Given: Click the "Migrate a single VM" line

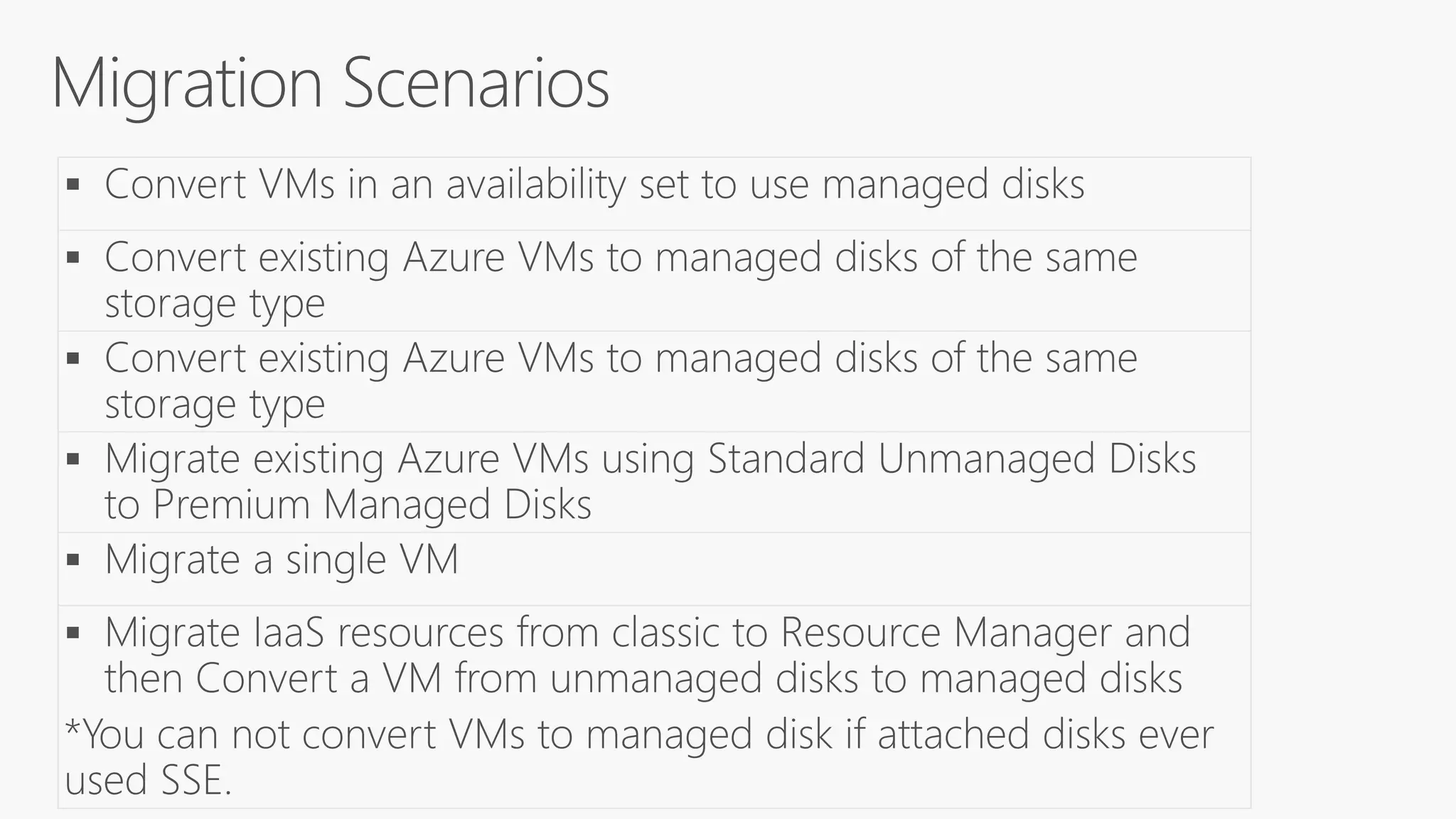Looking at the screenshot, I should coord(282,560).
